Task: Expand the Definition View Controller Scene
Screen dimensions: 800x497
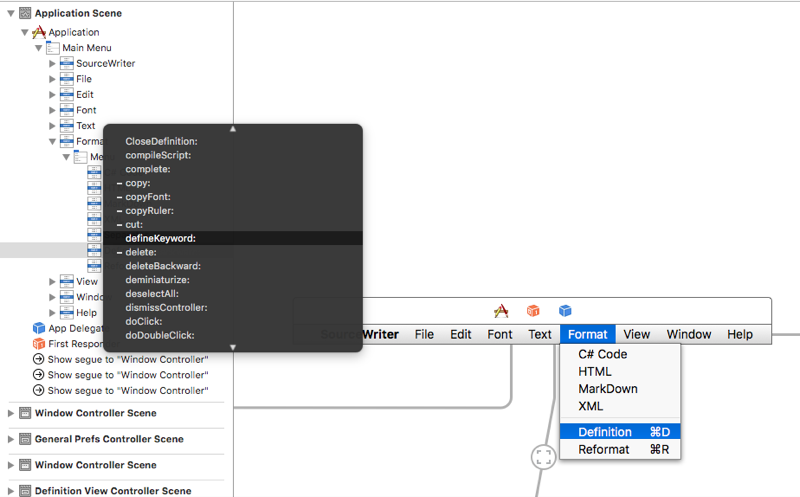Action: point(10,491)
